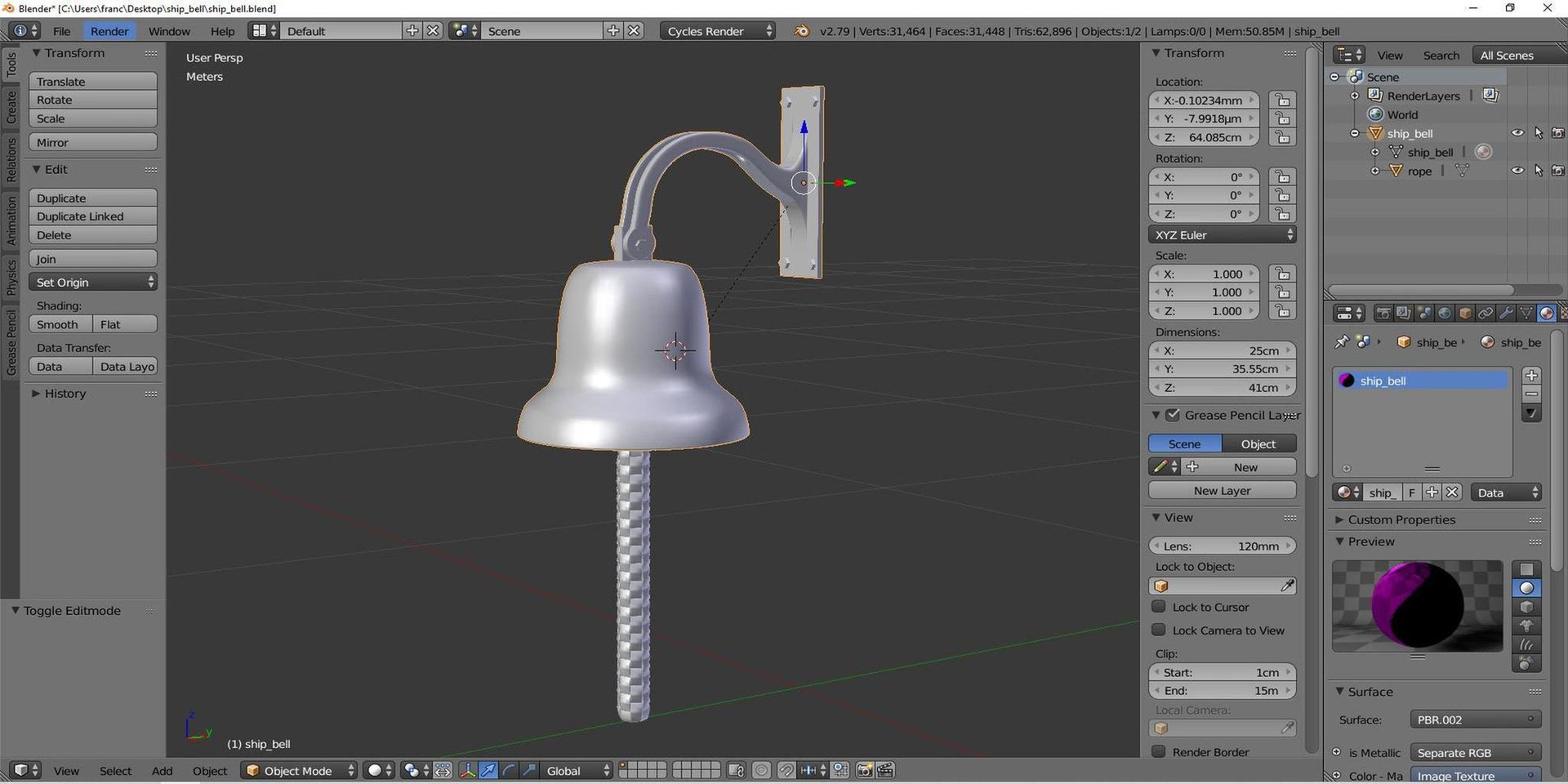Enable the Render Border checkbox
This screenshot has height=784, width=1568.
1158,751
